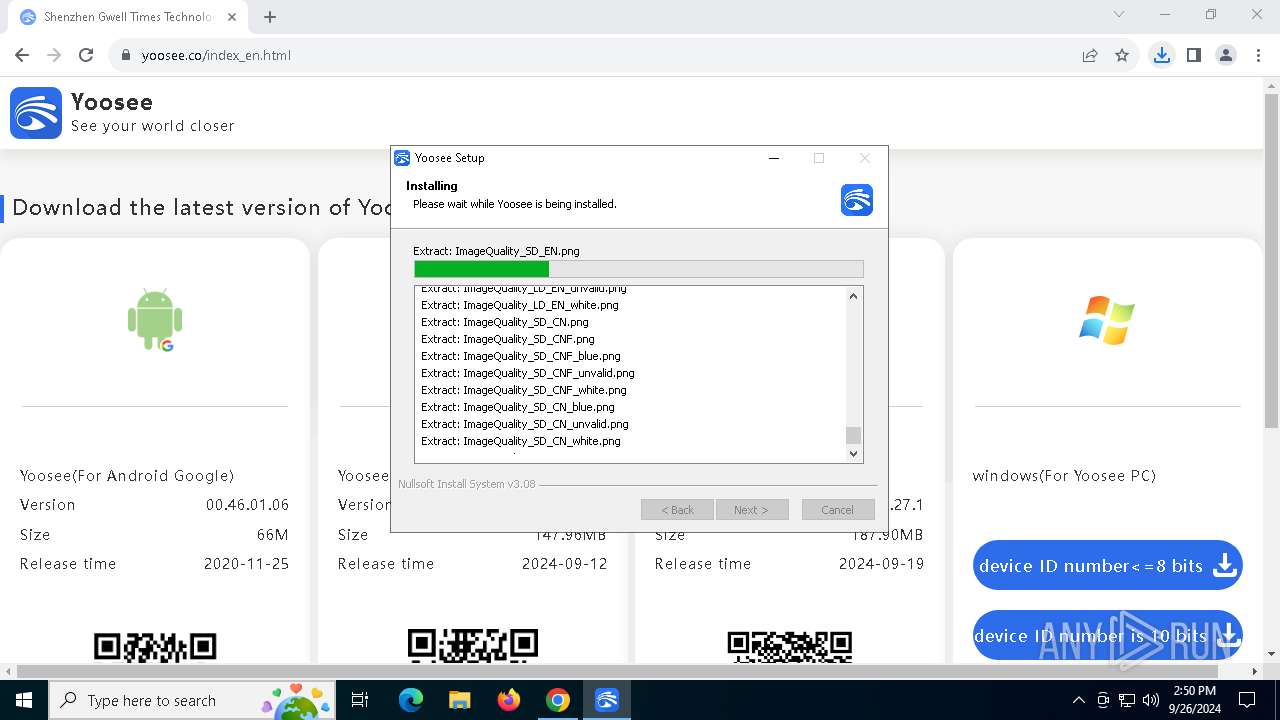The height and width of the screenshot is (720, 1280).
Task: Reload the yoosee.co page
Action: tap(86, 55)
